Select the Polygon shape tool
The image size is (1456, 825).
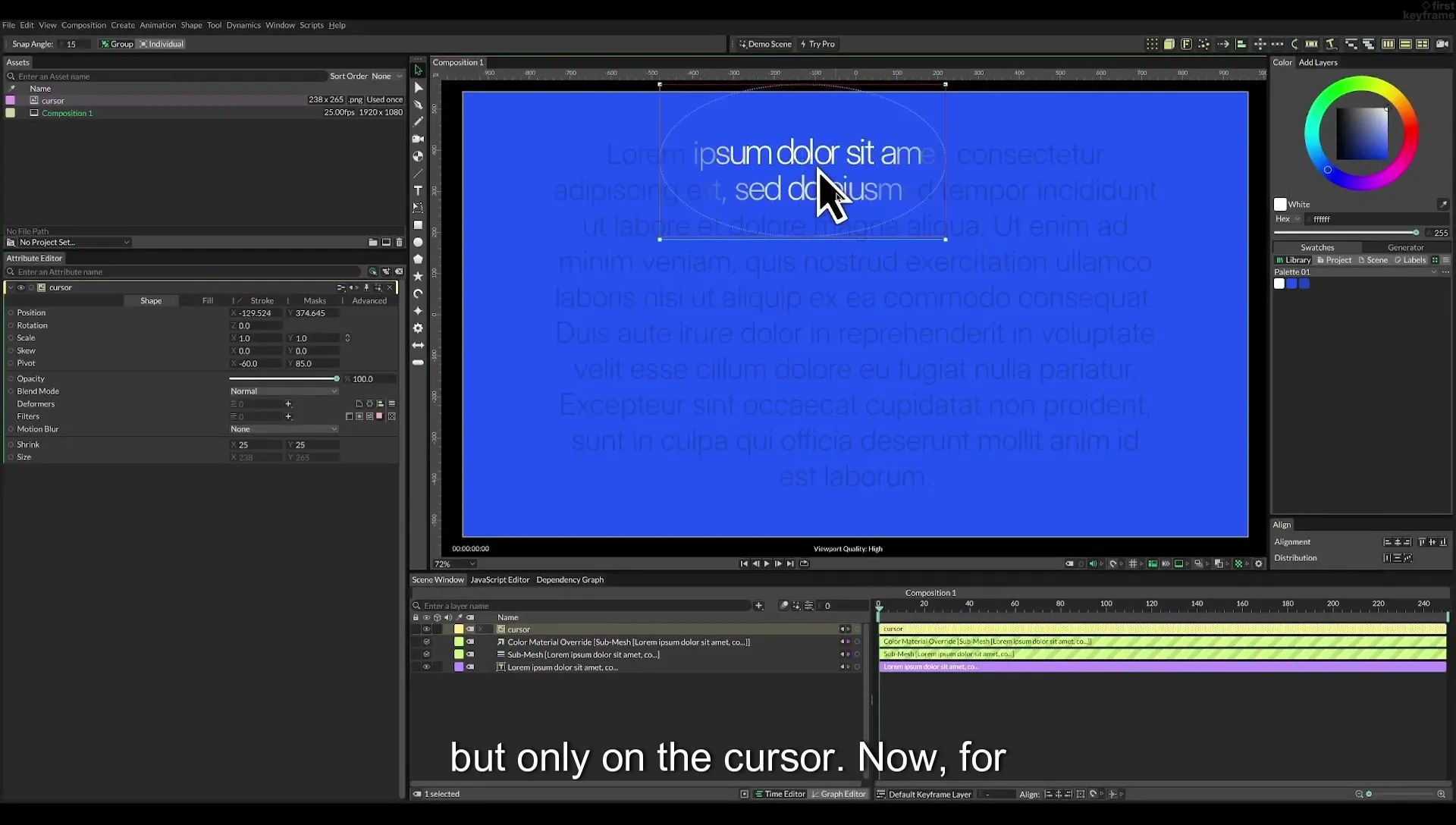418,259
